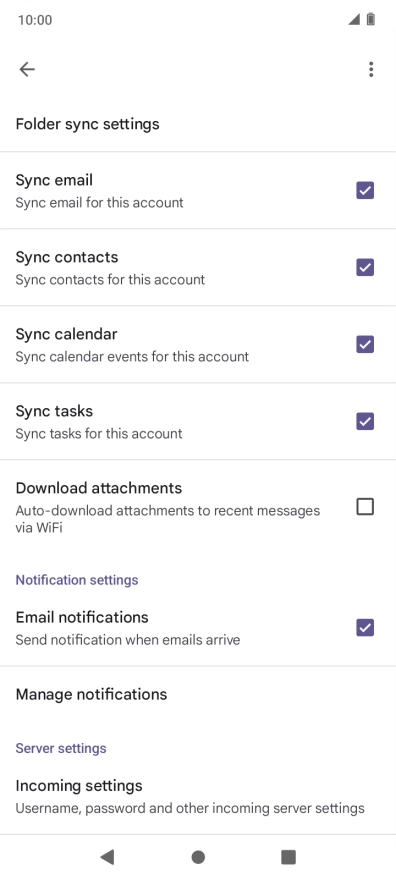
Task: Disable the Sync calendar checkbox
Action: point(365,344)
